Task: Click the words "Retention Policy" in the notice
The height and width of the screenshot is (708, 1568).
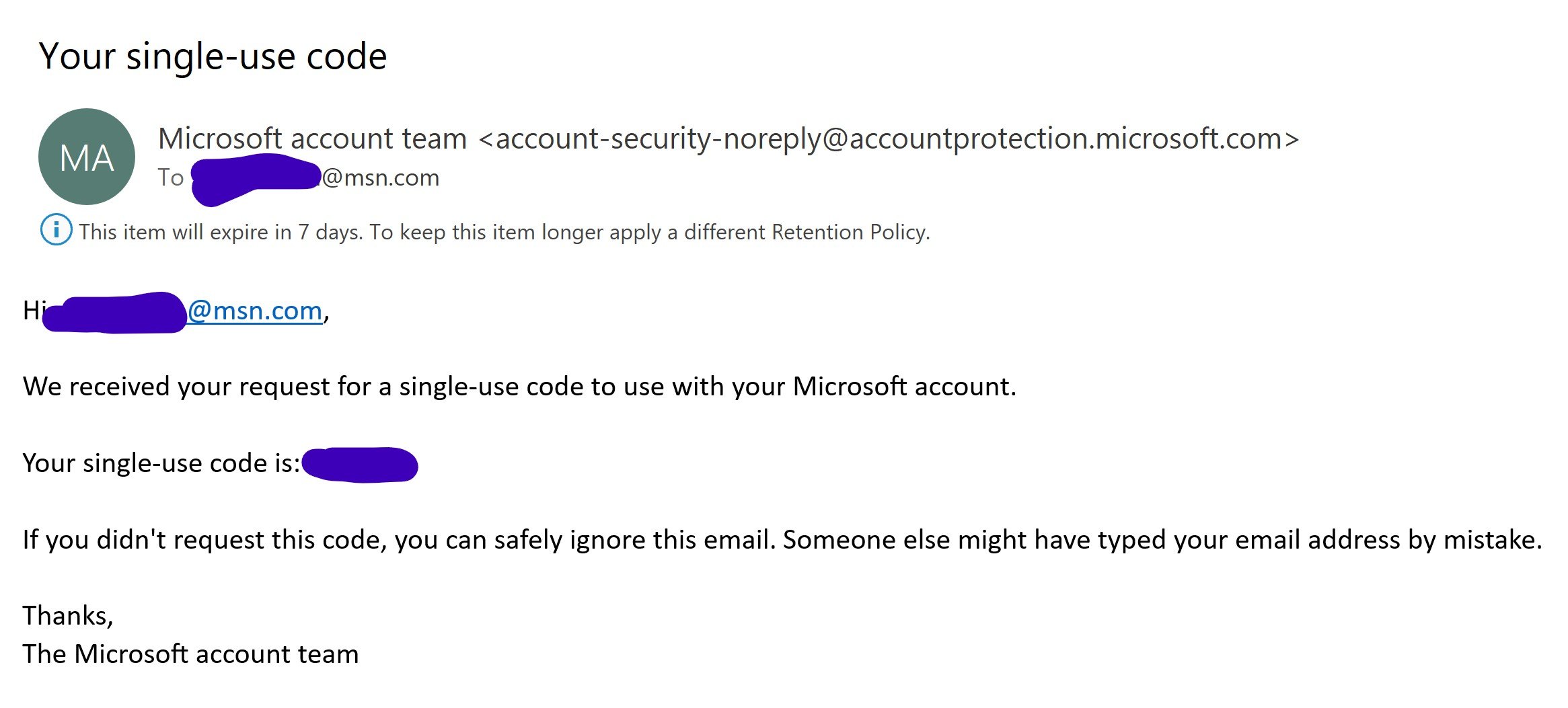Action: (850, 232)
